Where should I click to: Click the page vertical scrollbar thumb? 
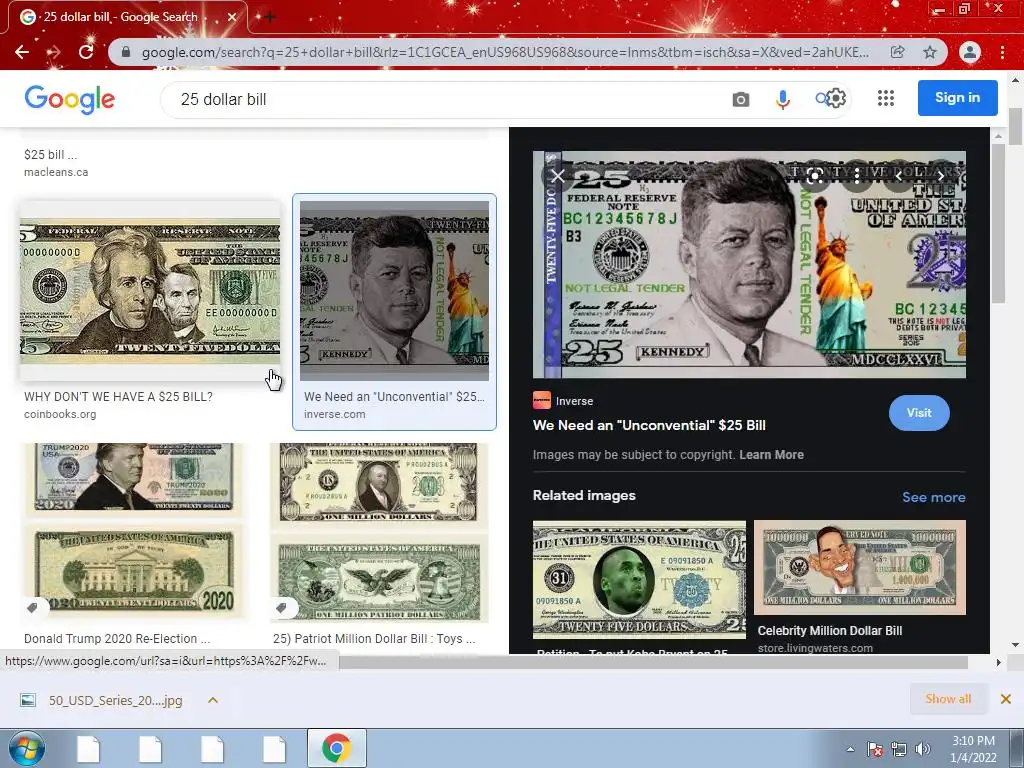pyautogui.click(x=1016, y=126)
